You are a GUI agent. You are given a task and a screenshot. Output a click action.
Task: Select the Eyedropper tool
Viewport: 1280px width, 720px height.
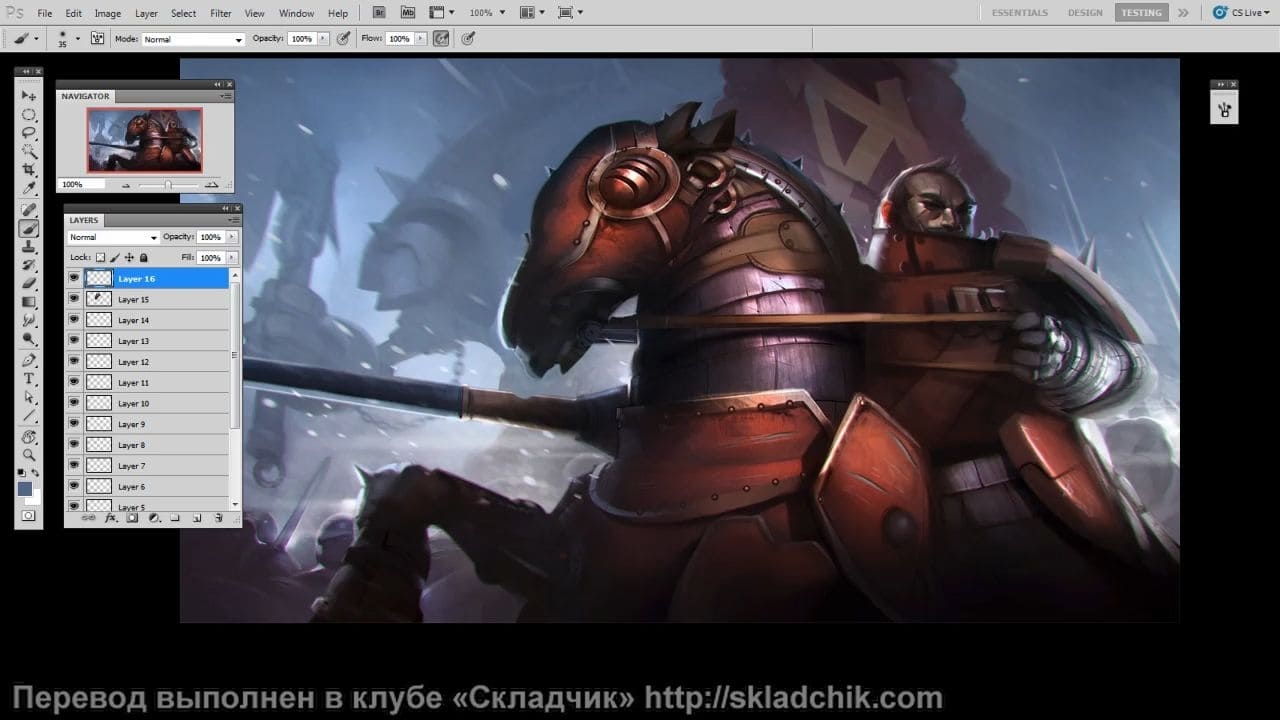coord(29,189)
